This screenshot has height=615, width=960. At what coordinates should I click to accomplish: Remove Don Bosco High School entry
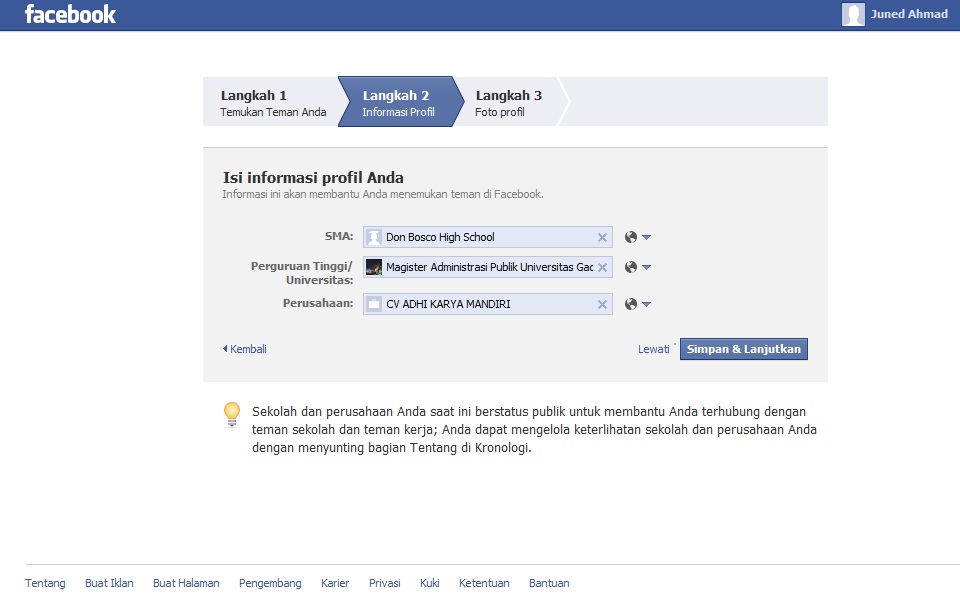tap(602, 238)
